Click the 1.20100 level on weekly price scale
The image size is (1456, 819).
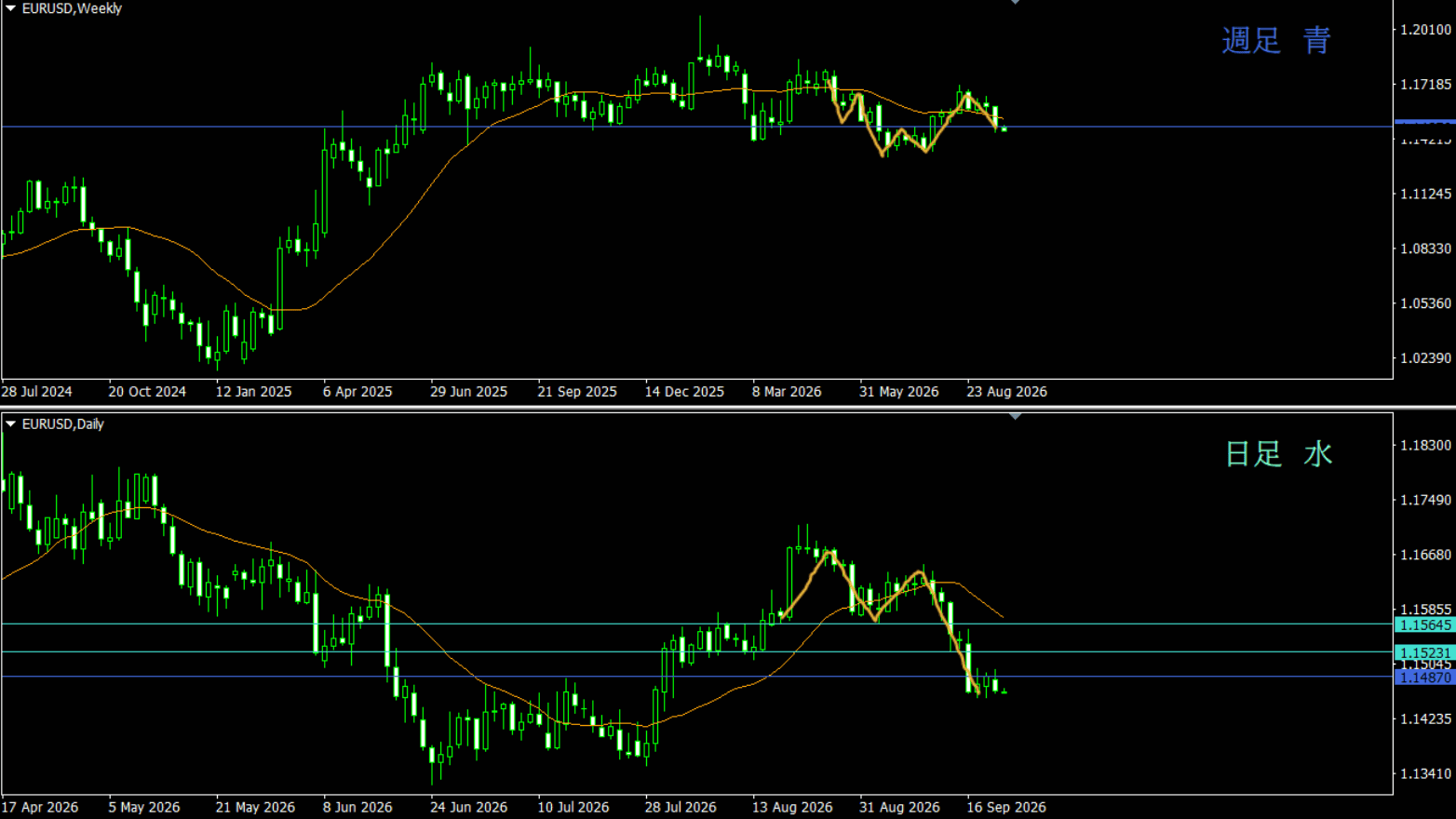[x=1426, y=30]
